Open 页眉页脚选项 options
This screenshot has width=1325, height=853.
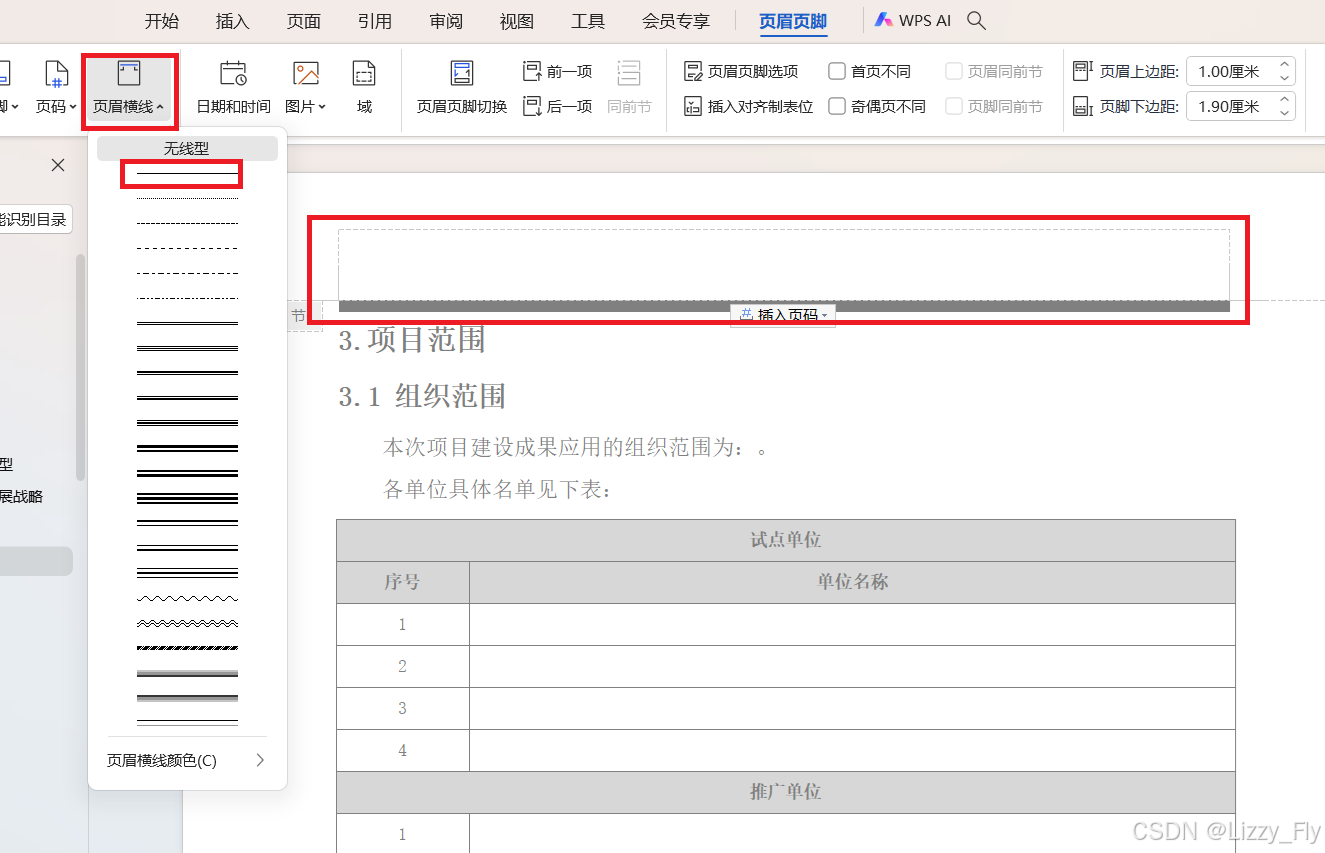[x=741, y=71]
